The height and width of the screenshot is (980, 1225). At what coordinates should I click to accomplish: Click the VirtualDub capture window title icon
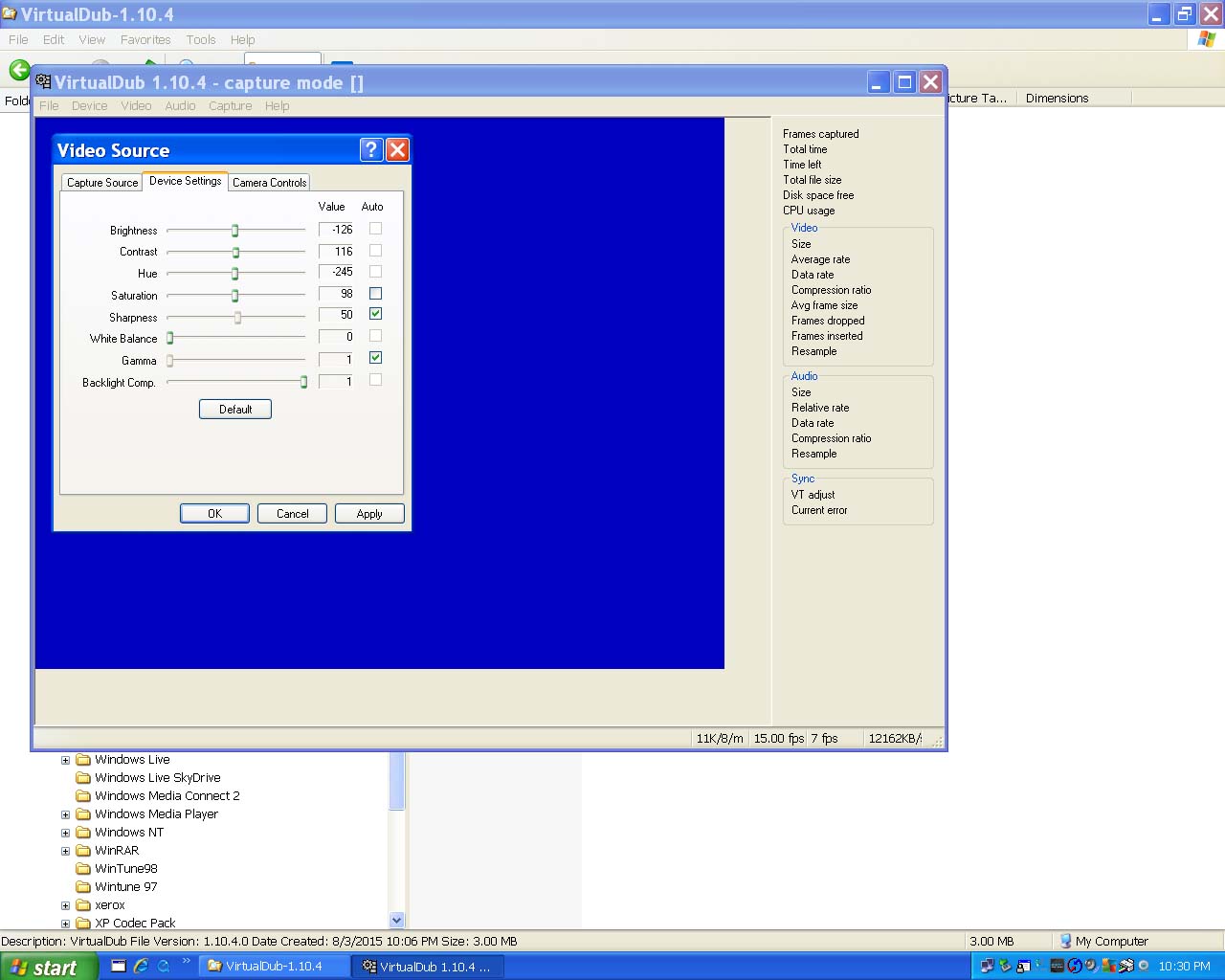[43, 82]
